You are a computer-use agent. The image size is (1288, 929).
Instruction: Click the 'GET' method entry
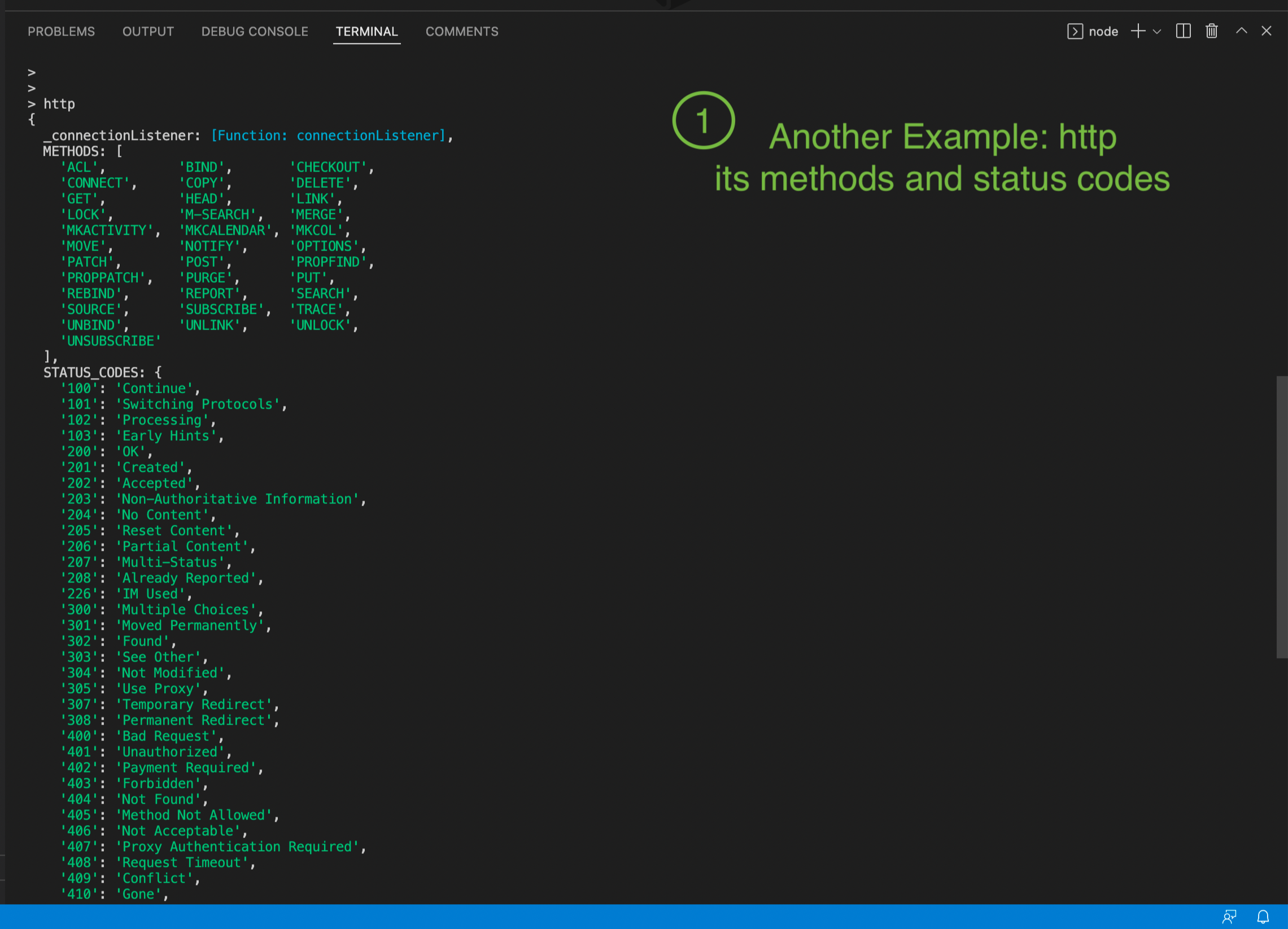[83, 199]
